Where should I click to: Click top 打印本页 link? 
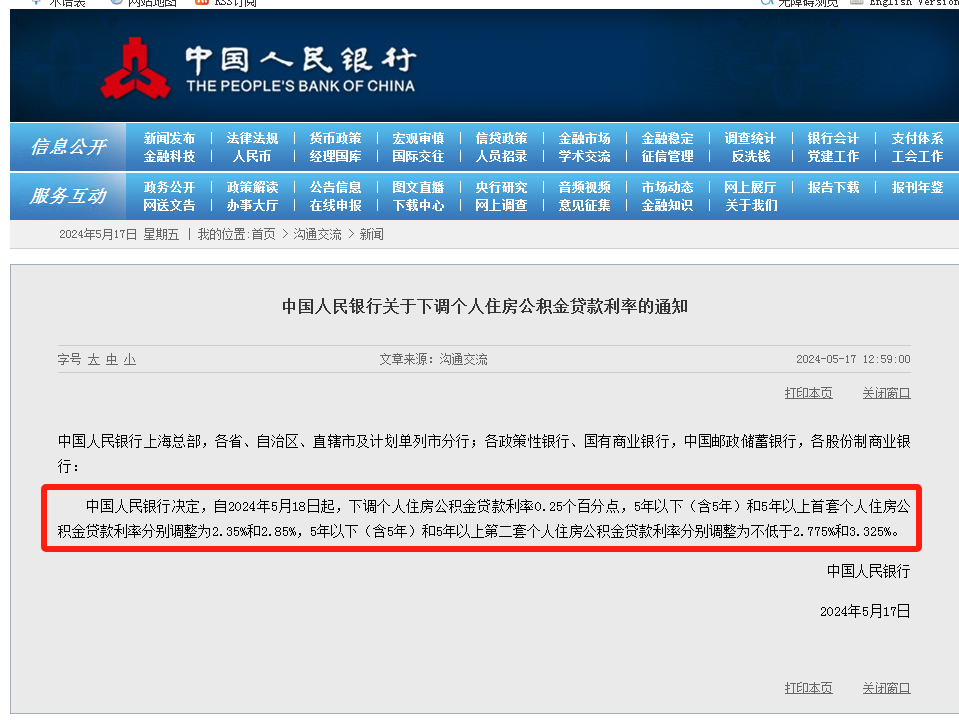click(808, 393)
